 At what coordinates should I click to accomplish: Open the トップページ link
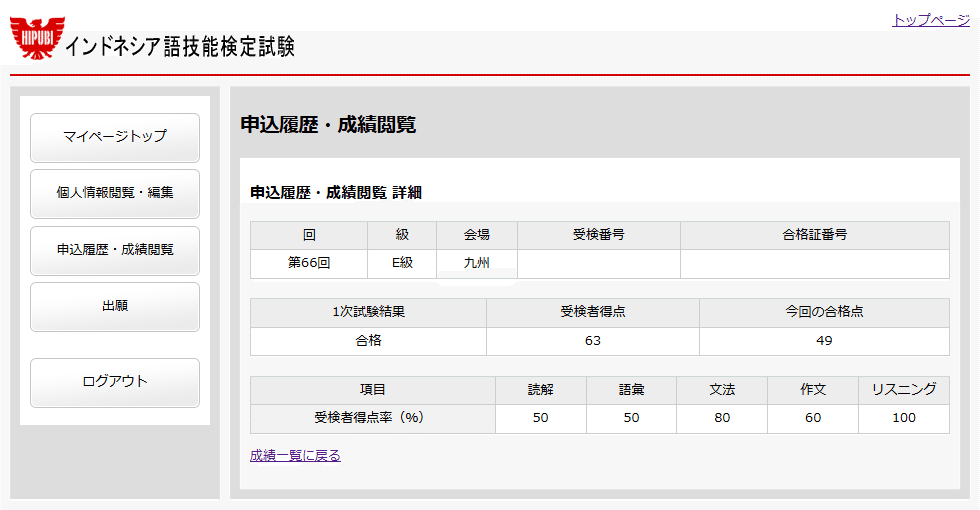931,20
